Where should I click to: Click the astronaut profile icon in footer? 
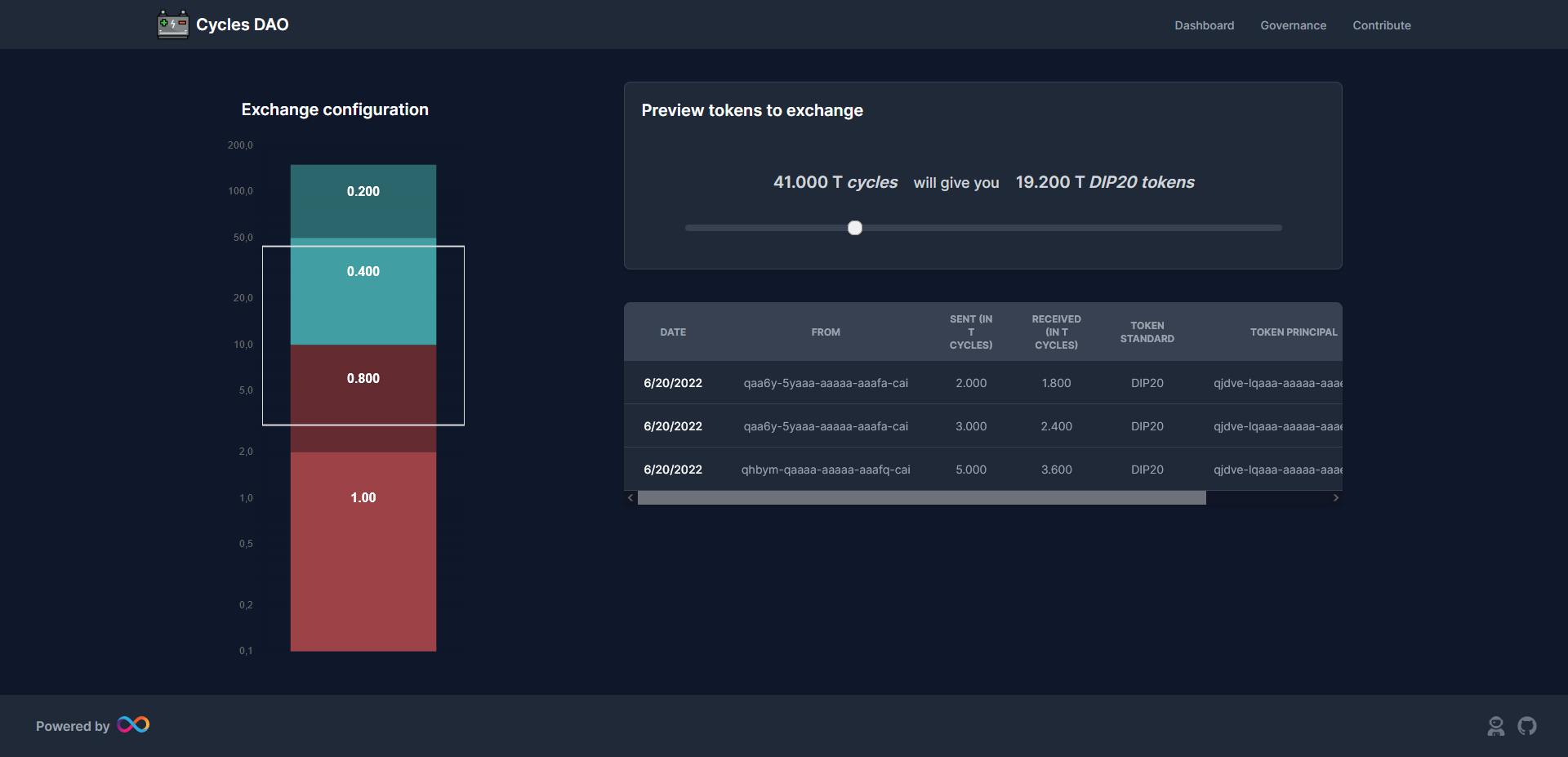click(x=1496, y=725)
